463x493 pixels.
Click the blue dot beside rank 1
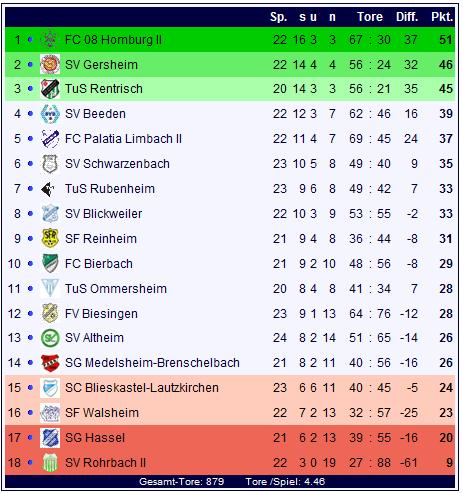[30, 40]
